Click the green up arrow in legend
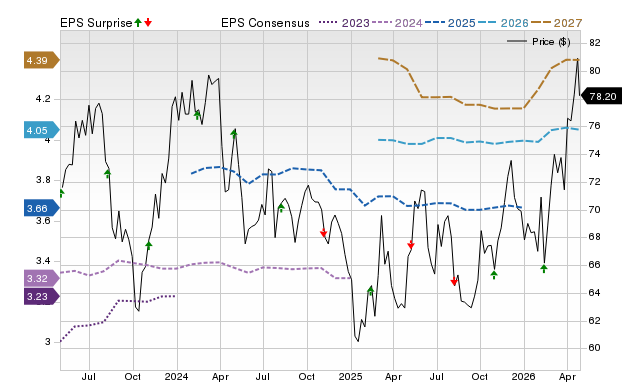Screen dimensions: 640x382 click(x=138, y=22)
